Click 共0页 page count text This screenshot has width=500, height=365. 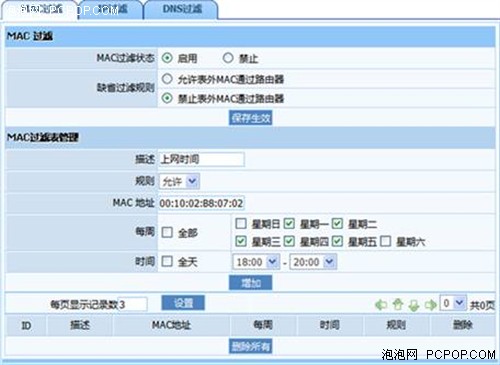[482, 305]
